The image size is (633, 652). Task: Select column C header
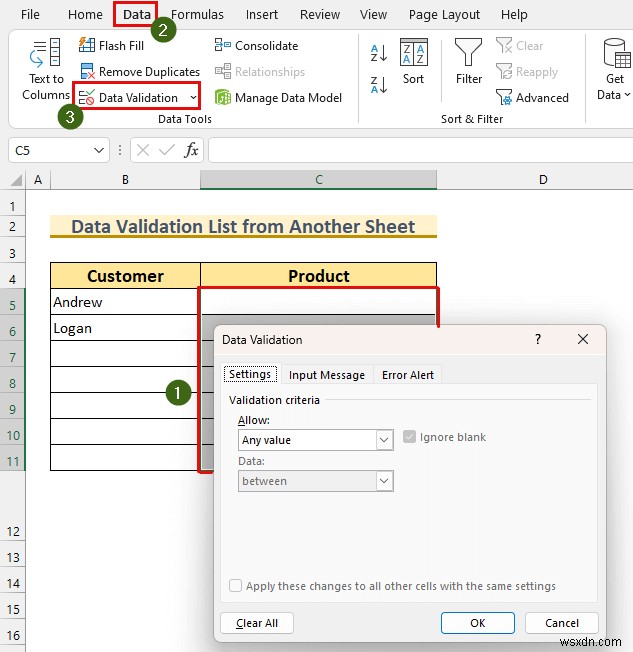319,180
